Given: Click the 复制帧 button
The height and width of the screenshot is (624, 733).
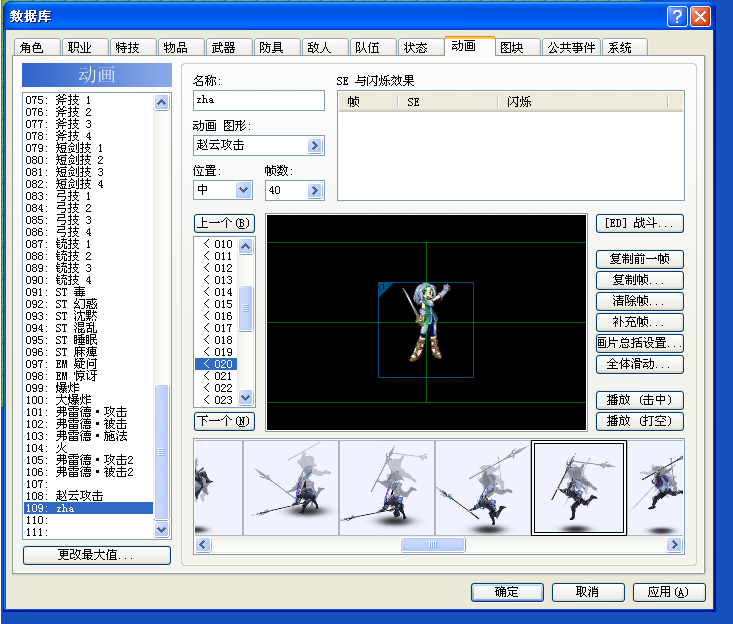Looking at the screenshot, I should (x=640, y=280).
